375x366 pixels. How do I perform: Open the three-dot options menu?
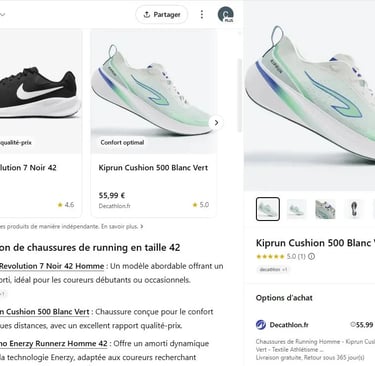202,15
